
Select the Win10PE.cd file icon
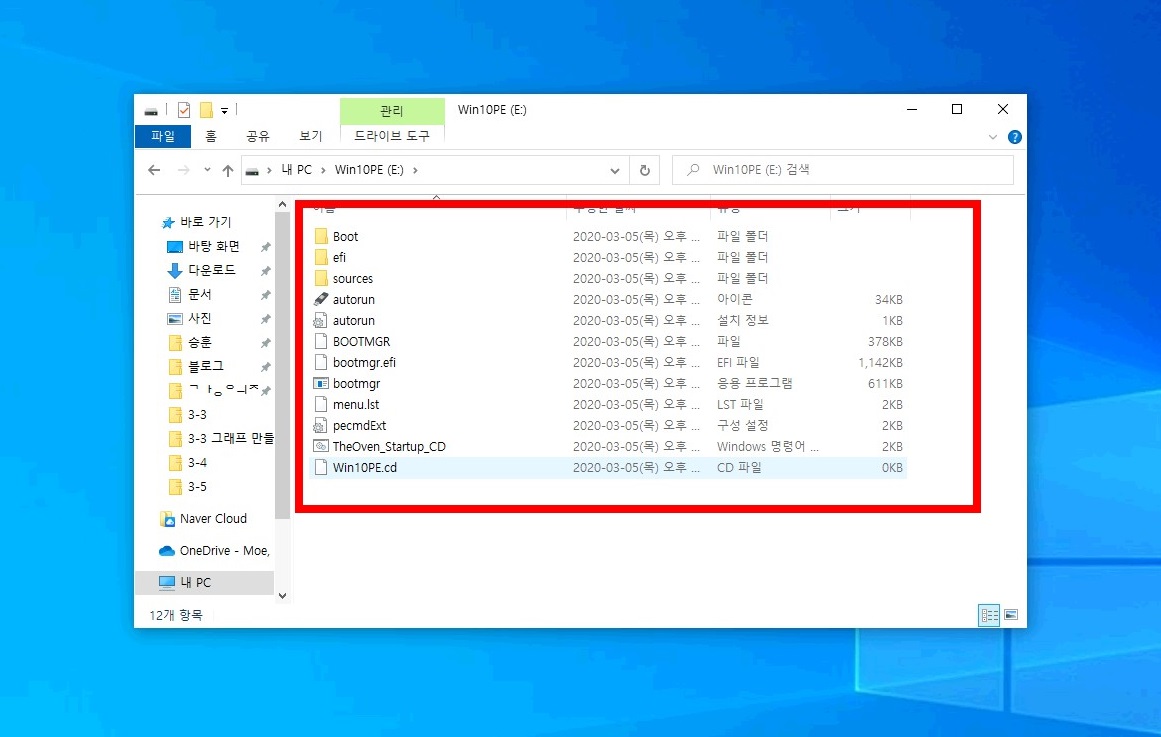[x=321, y=467]
